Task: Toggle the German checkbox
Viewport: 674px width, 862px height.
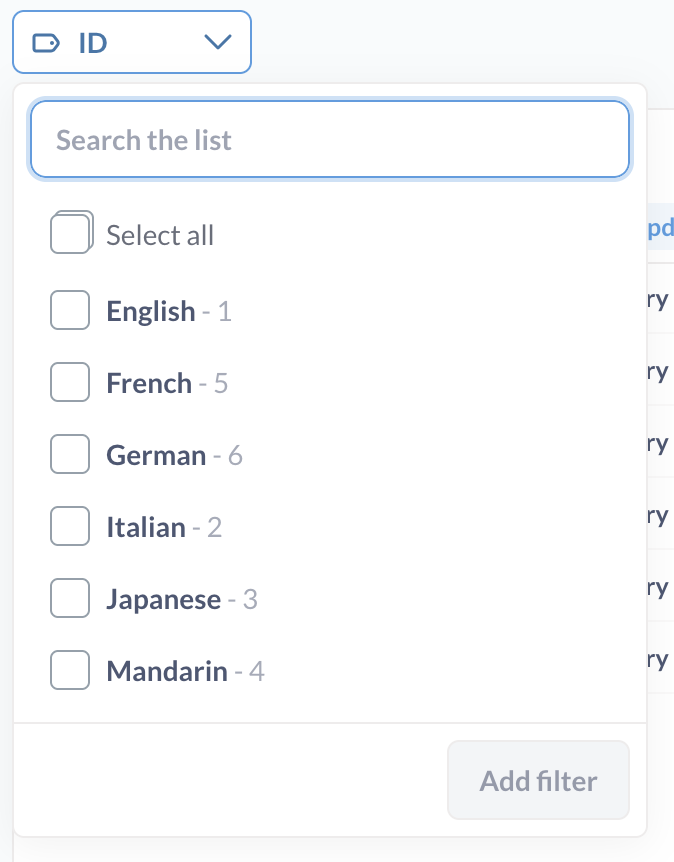Action: tap(70, 455)
